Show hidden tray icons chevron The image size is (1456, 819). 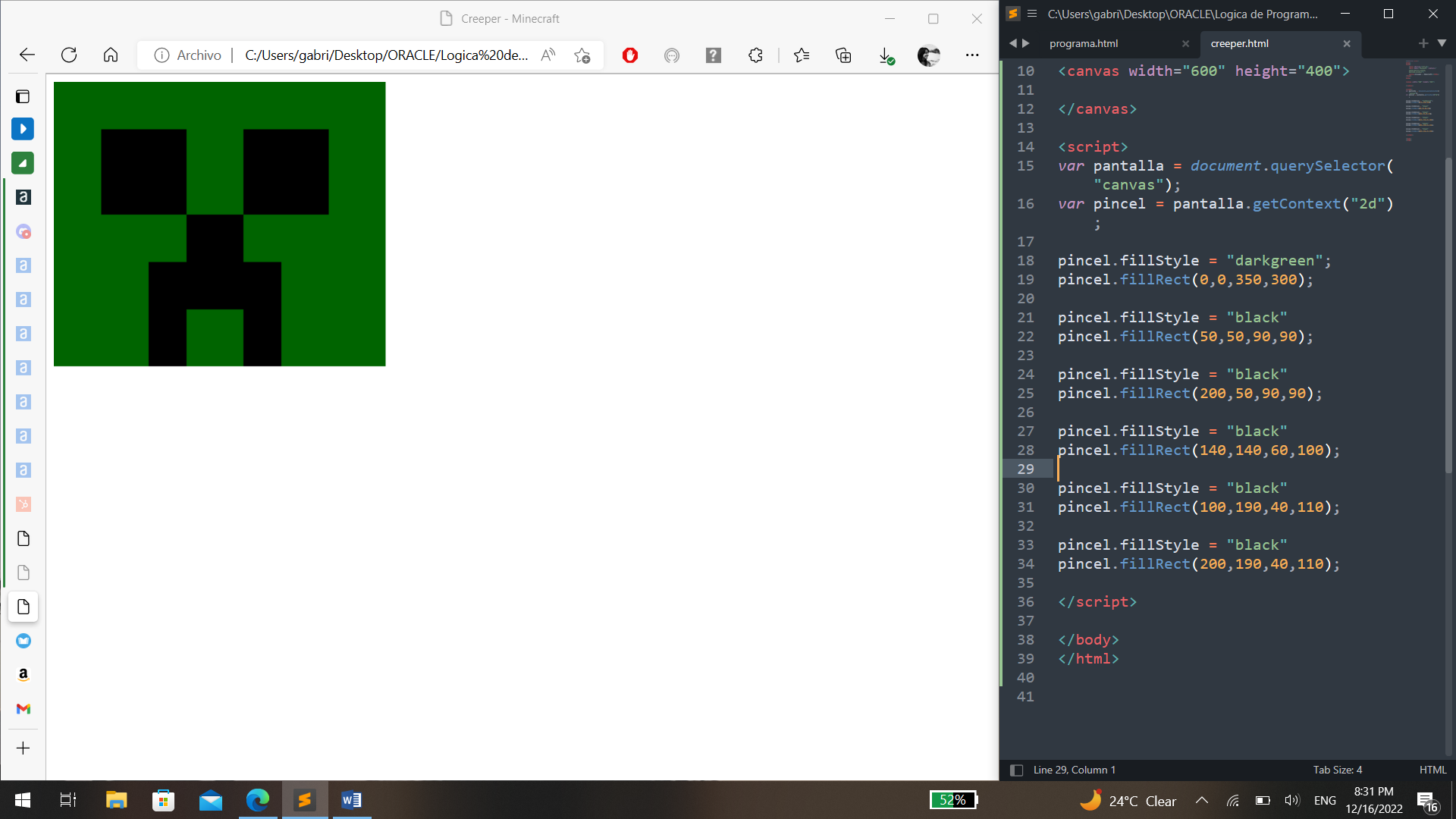pyautogui.click(x=1202, y=800)
